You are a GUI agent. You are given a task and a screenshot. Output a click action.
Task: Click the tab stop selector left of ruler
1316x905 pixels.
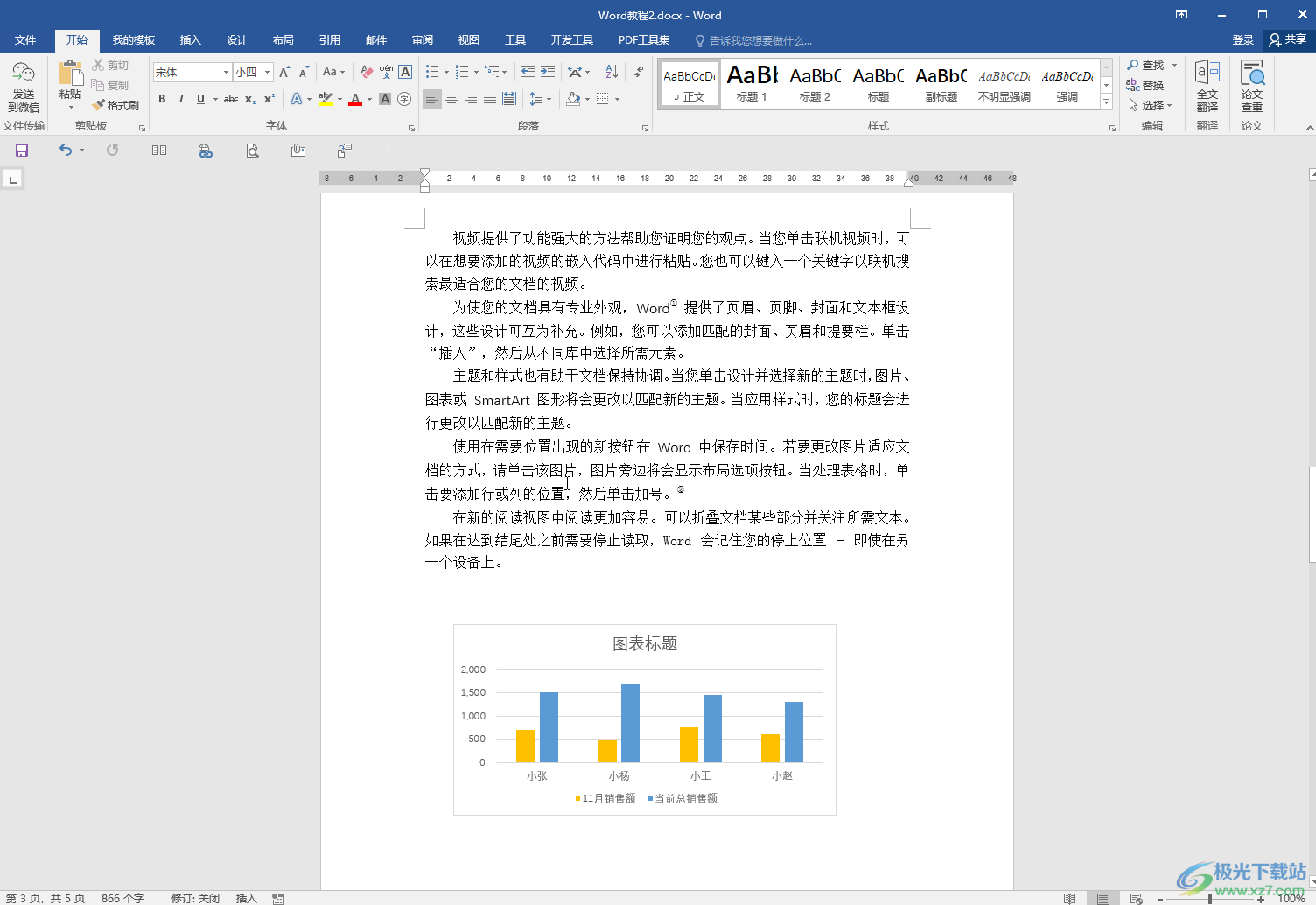pyautogui.click(x=12, y=179)
